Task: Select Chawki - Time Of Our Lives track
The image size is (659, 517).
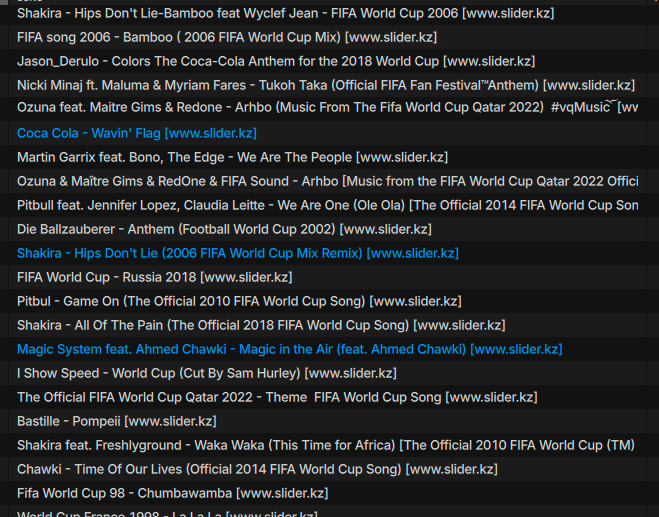Action: (x=257, y=469)
